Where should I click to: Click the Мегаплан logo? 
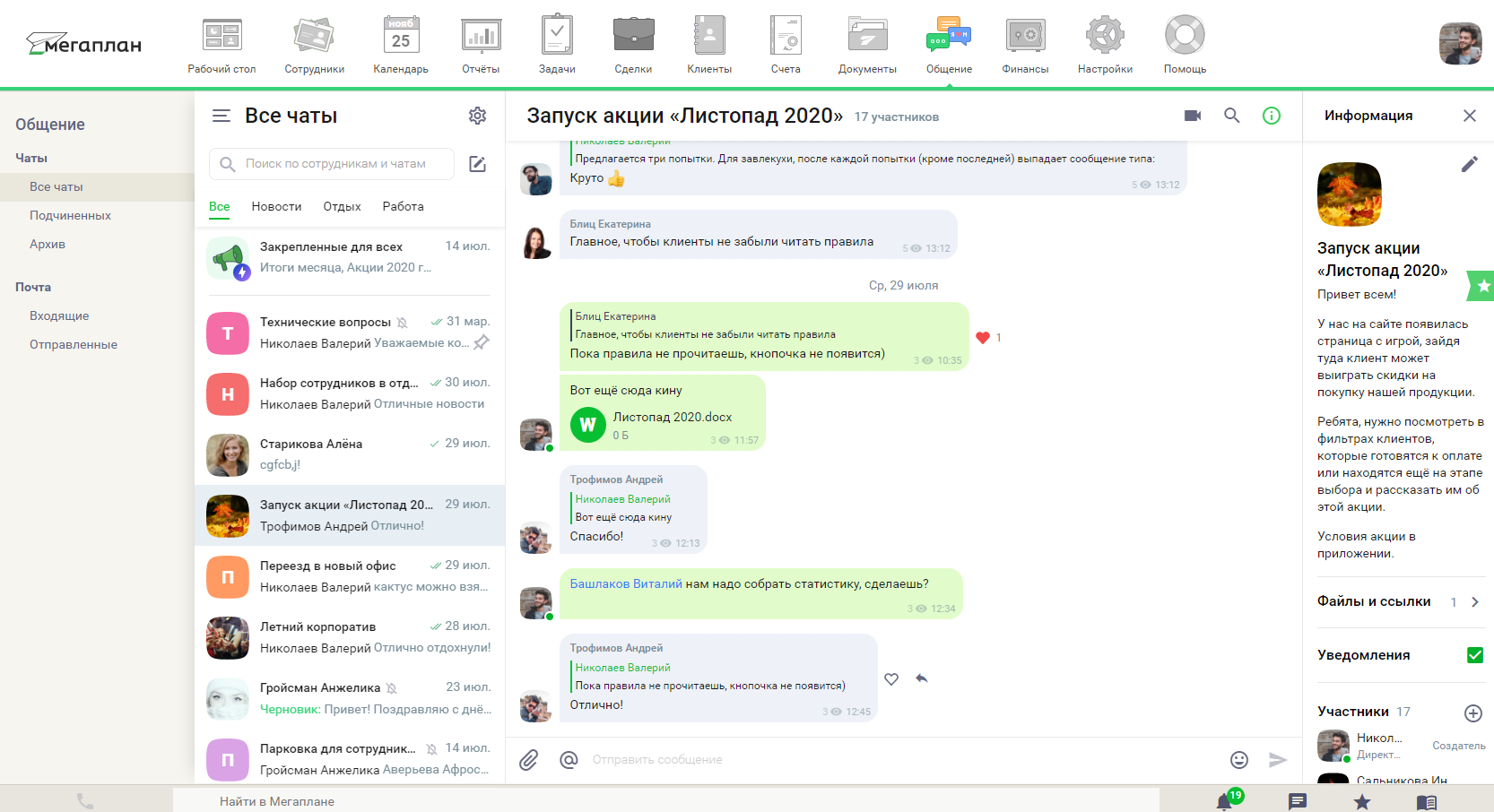84,44
